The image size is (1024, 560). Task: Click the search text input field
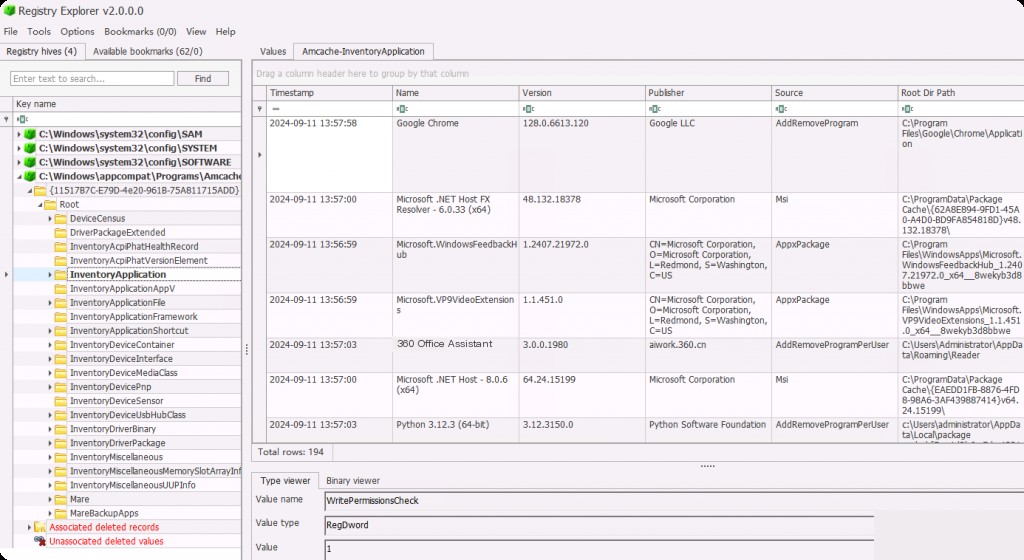tap(92, 78)
